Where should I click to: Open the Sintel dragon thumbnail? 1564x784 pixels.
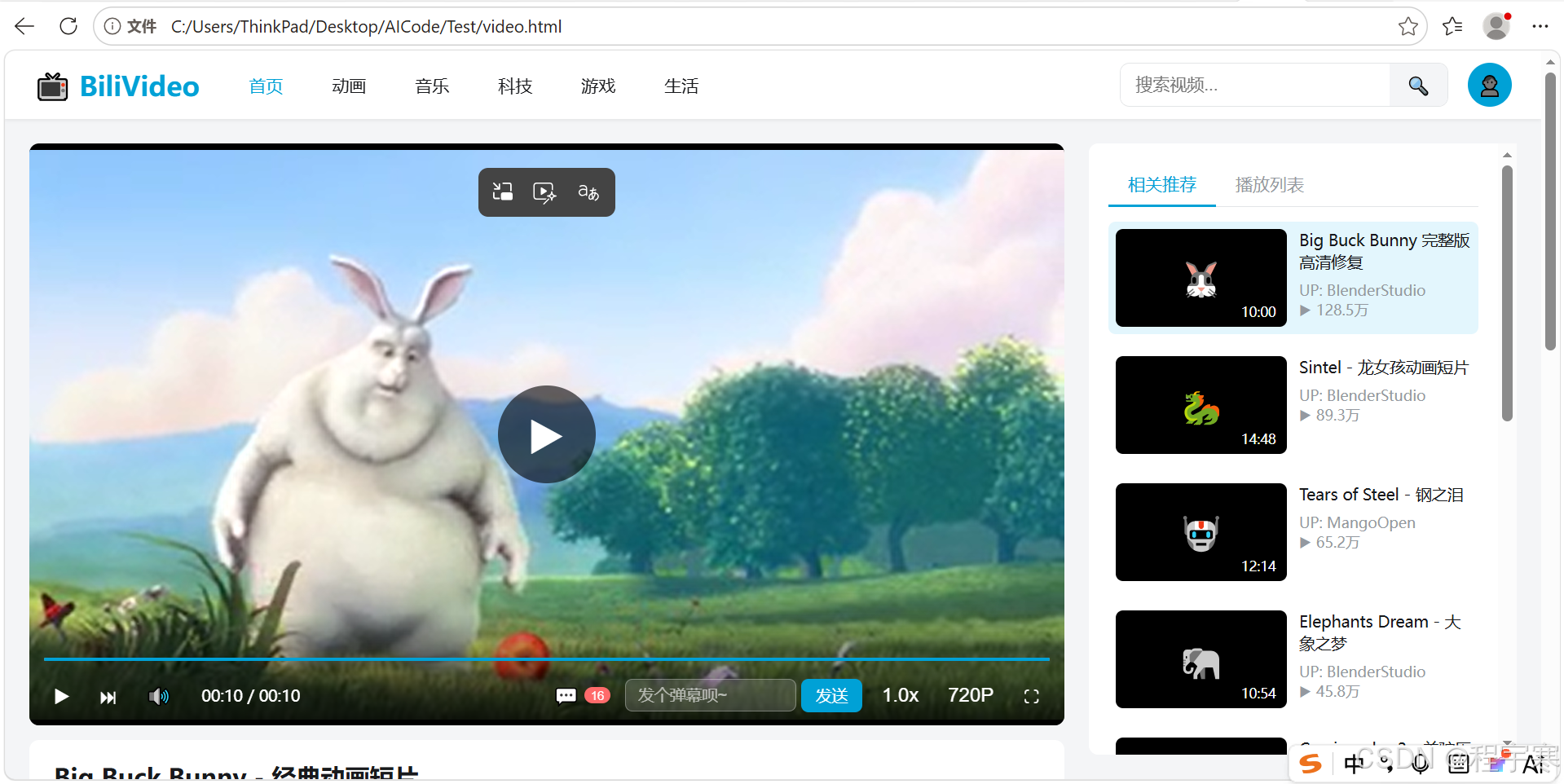pyautogui.click(x=1201, y=405)
